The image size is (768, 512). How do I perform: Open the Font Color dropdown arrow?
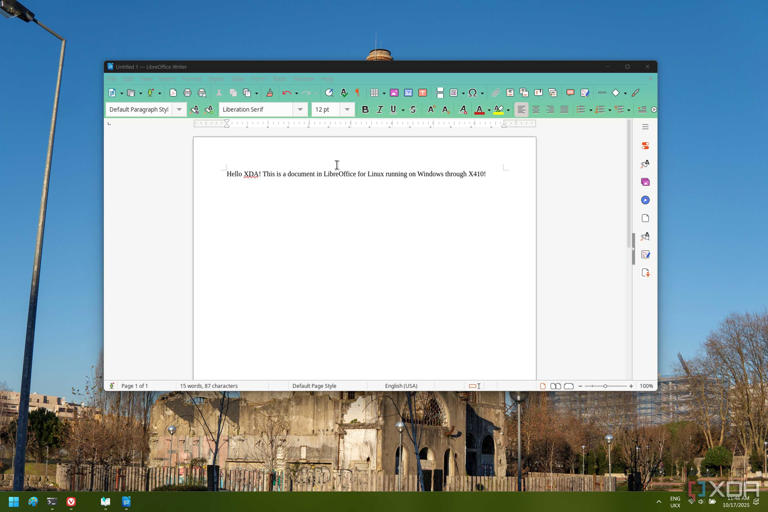[x=489, y=110]
